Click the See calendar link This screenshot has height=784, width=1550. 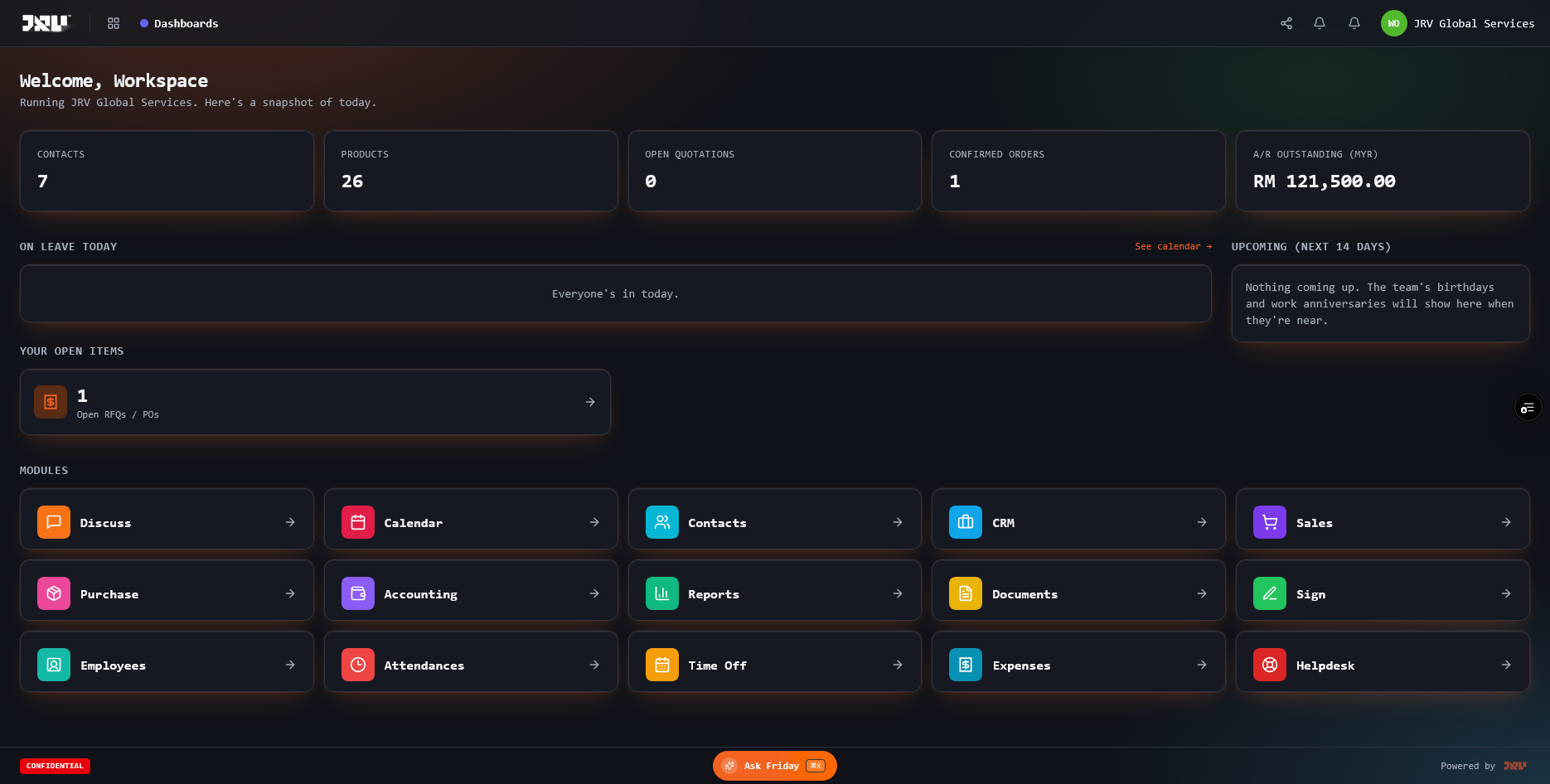pos(1173,246)
